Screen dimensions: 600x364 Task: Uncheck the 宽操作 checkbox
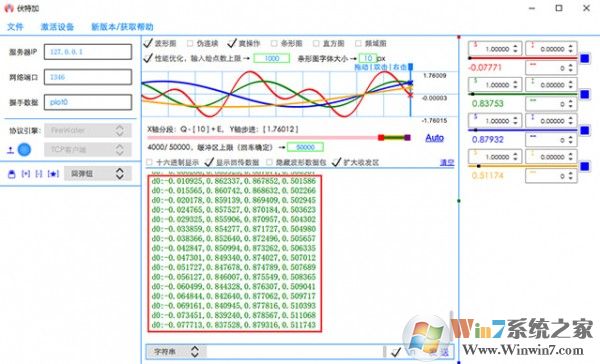coord(232,43)
